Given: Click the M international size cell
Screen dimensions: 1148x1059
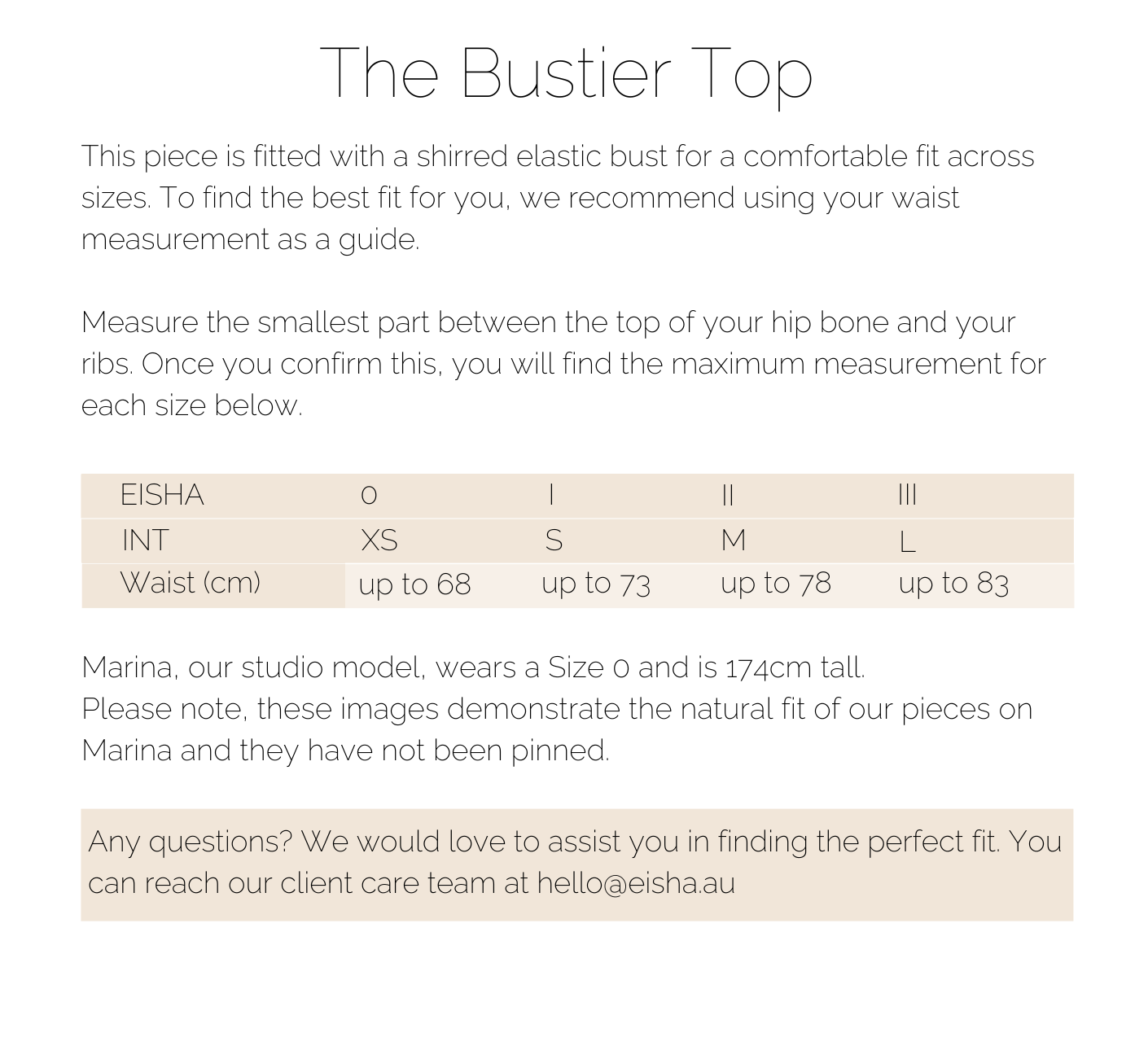Looking at the screenshot, I should tap(734, 540).
